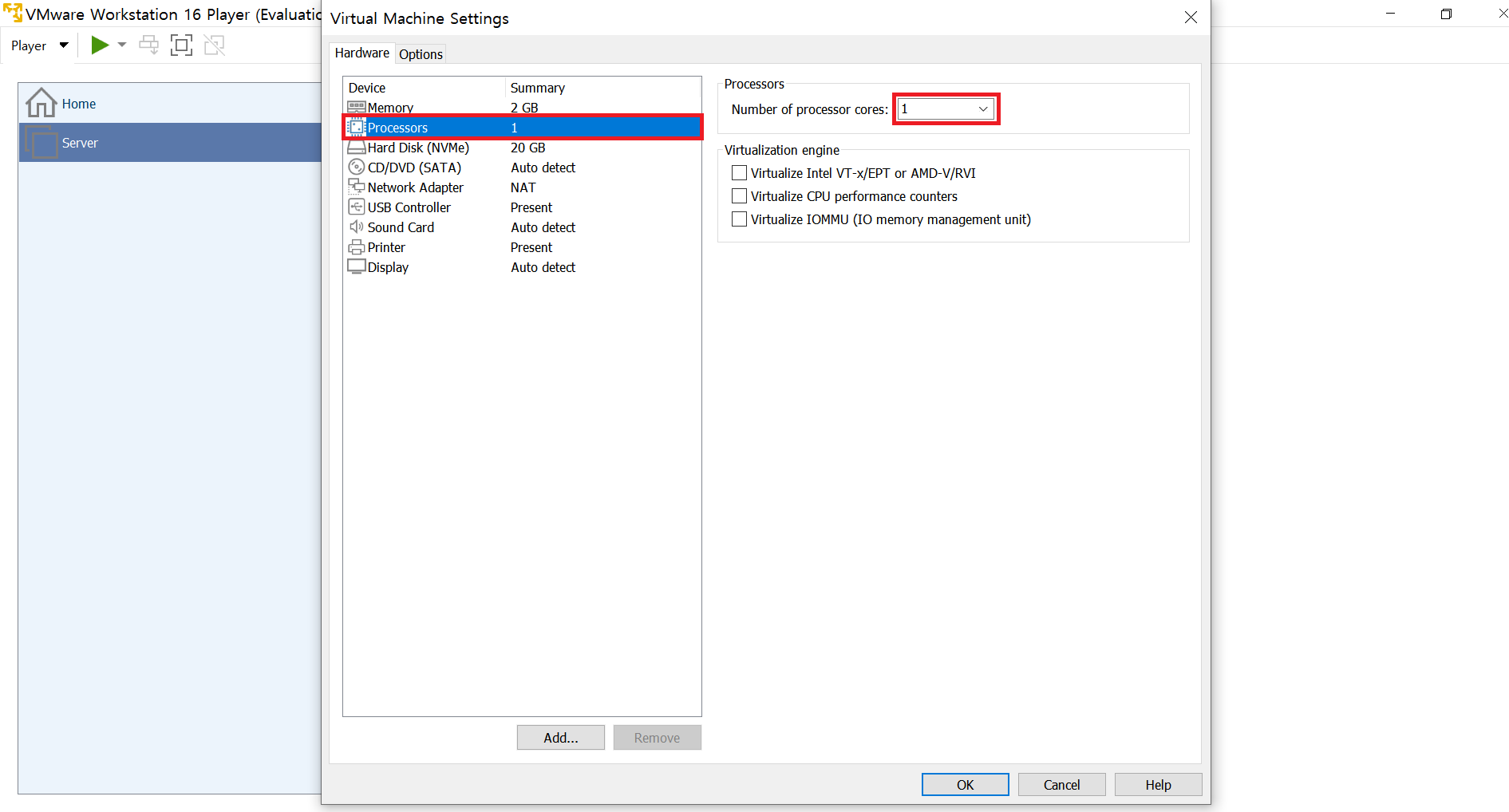Click the Add... button
The width and height of the screenshot is (1509, 812).
[x=561, y=738]
